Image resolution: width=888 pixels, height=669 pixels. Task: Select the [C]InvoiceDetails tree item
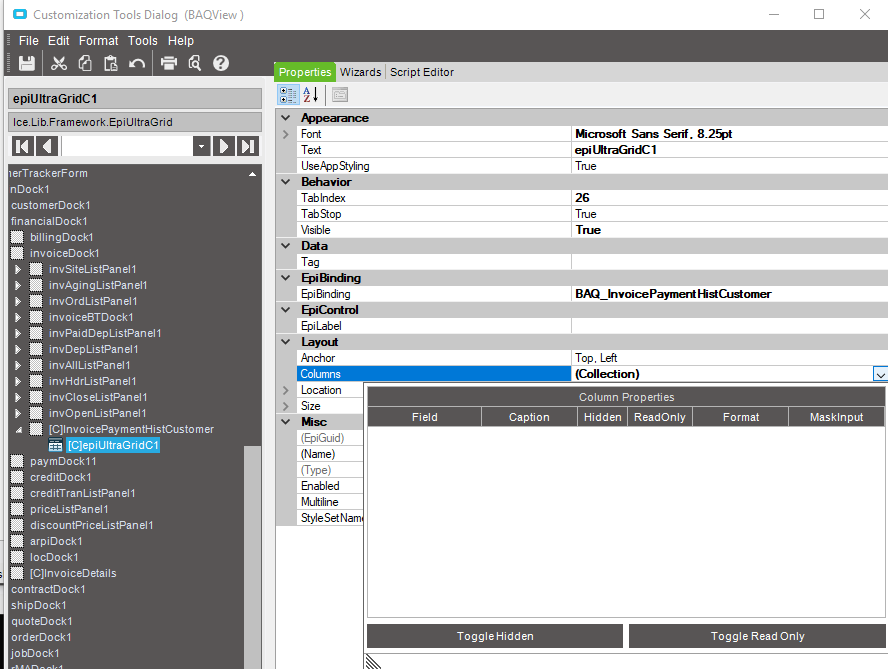point(73,573)
